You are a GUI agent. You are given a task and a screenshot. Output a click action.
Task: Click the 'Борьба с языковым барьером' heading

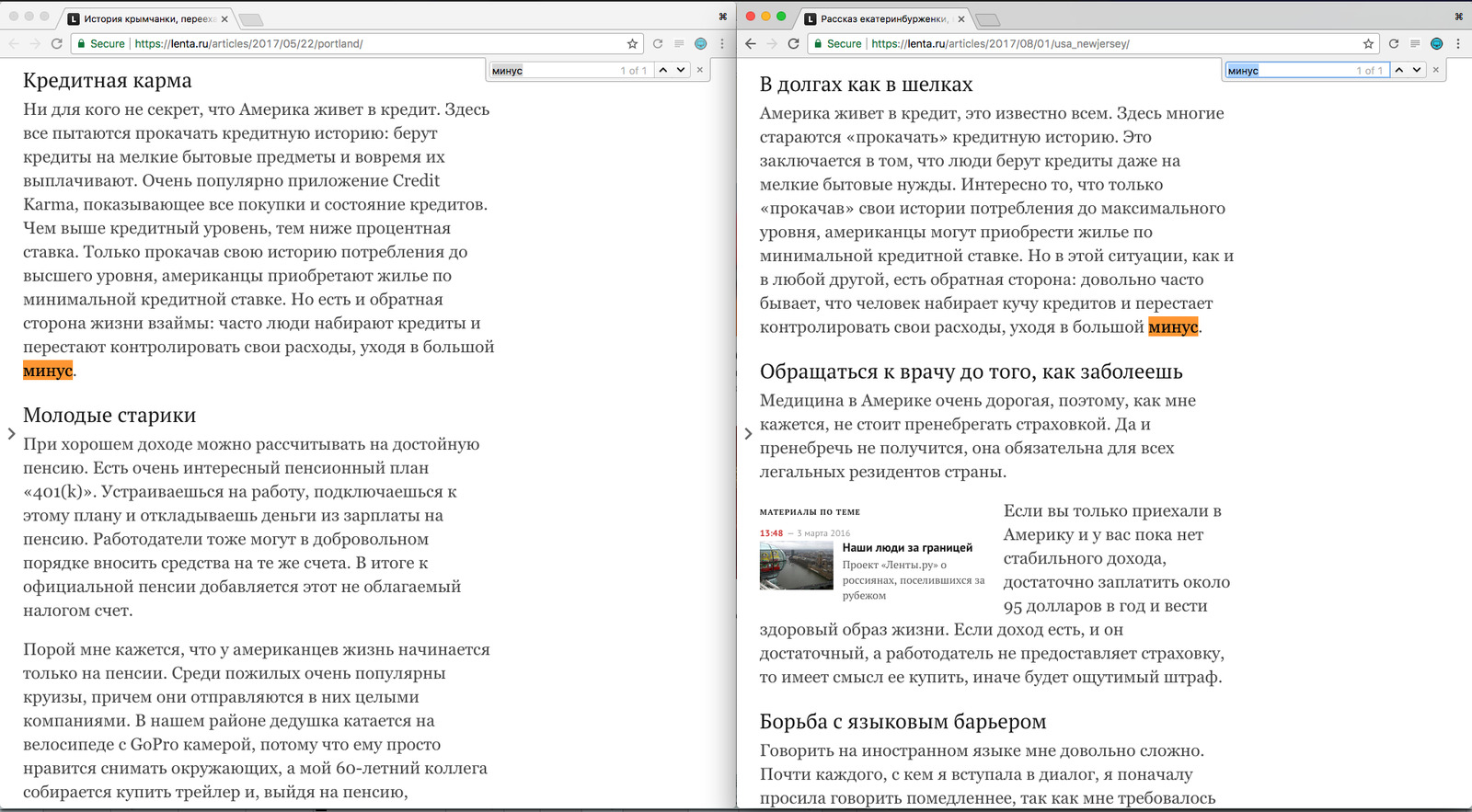coord(903,722)
